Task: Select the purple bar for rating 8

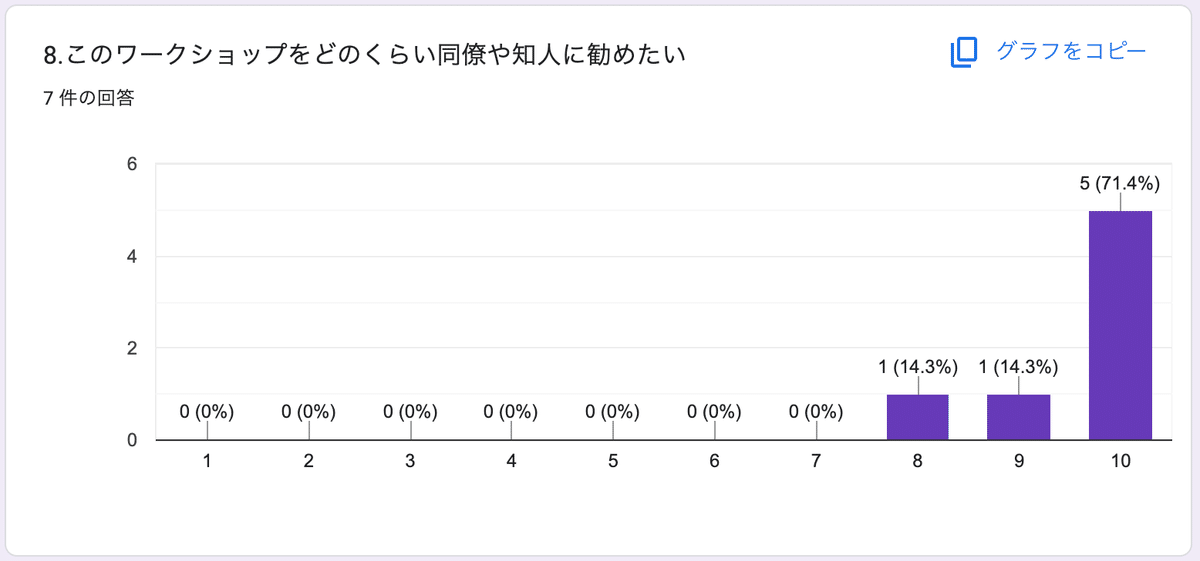Action: [918, 417]
